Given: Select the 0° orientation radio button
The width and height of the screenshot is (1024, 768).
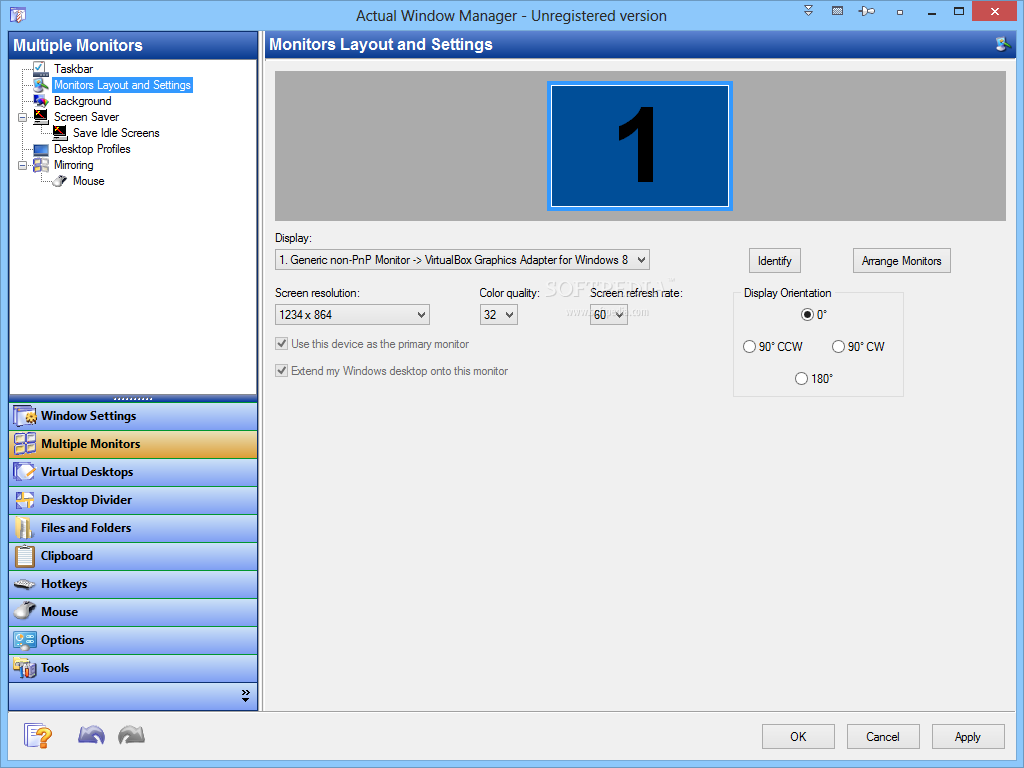Looking at the screenshot, I should 807,315.
